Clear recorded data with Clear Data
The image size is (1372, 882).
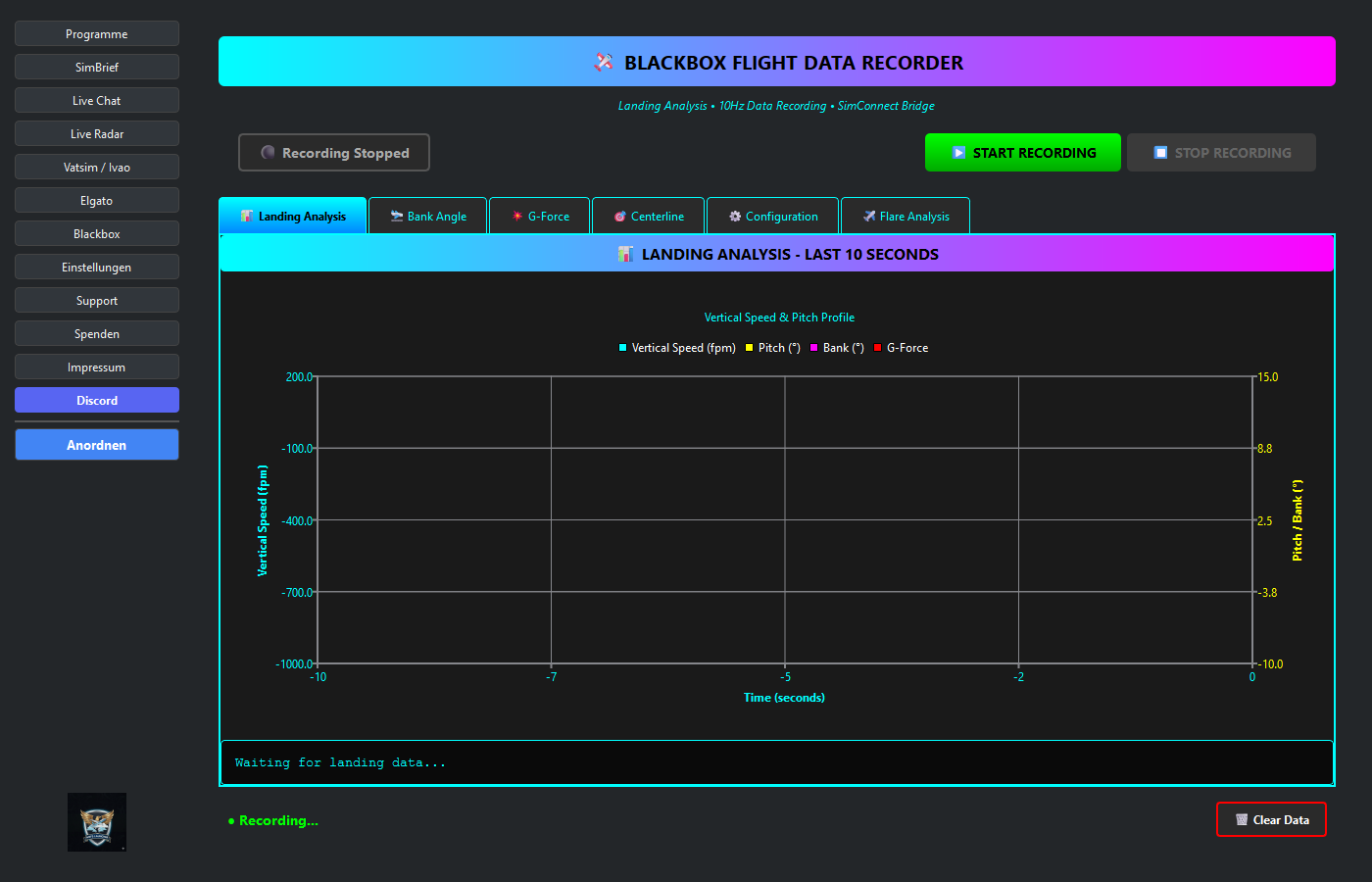[1271, 820]
